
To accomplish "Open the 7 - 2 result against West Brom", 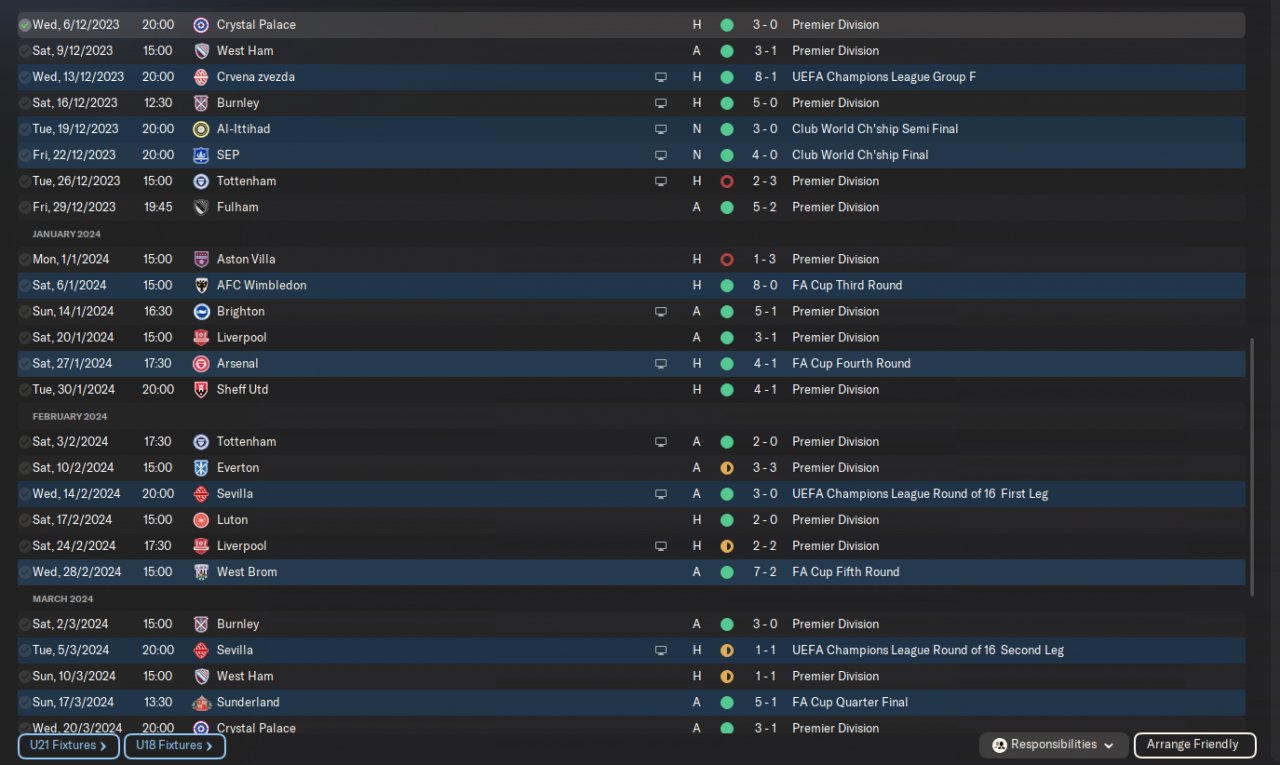I will (764, 572).
